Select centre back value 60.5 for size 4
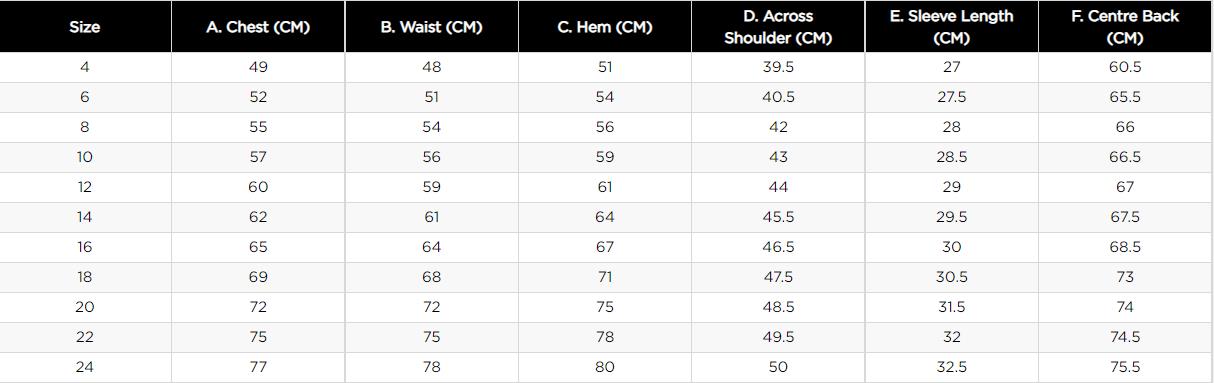Viewport: 1214px width, 383px height. [1125, 67]
